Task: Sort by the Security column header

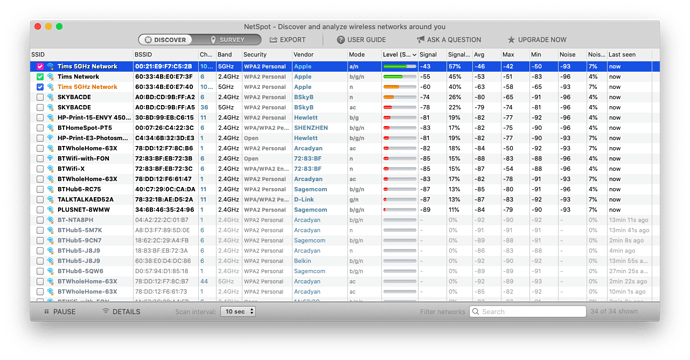Action: coord(255,55)
